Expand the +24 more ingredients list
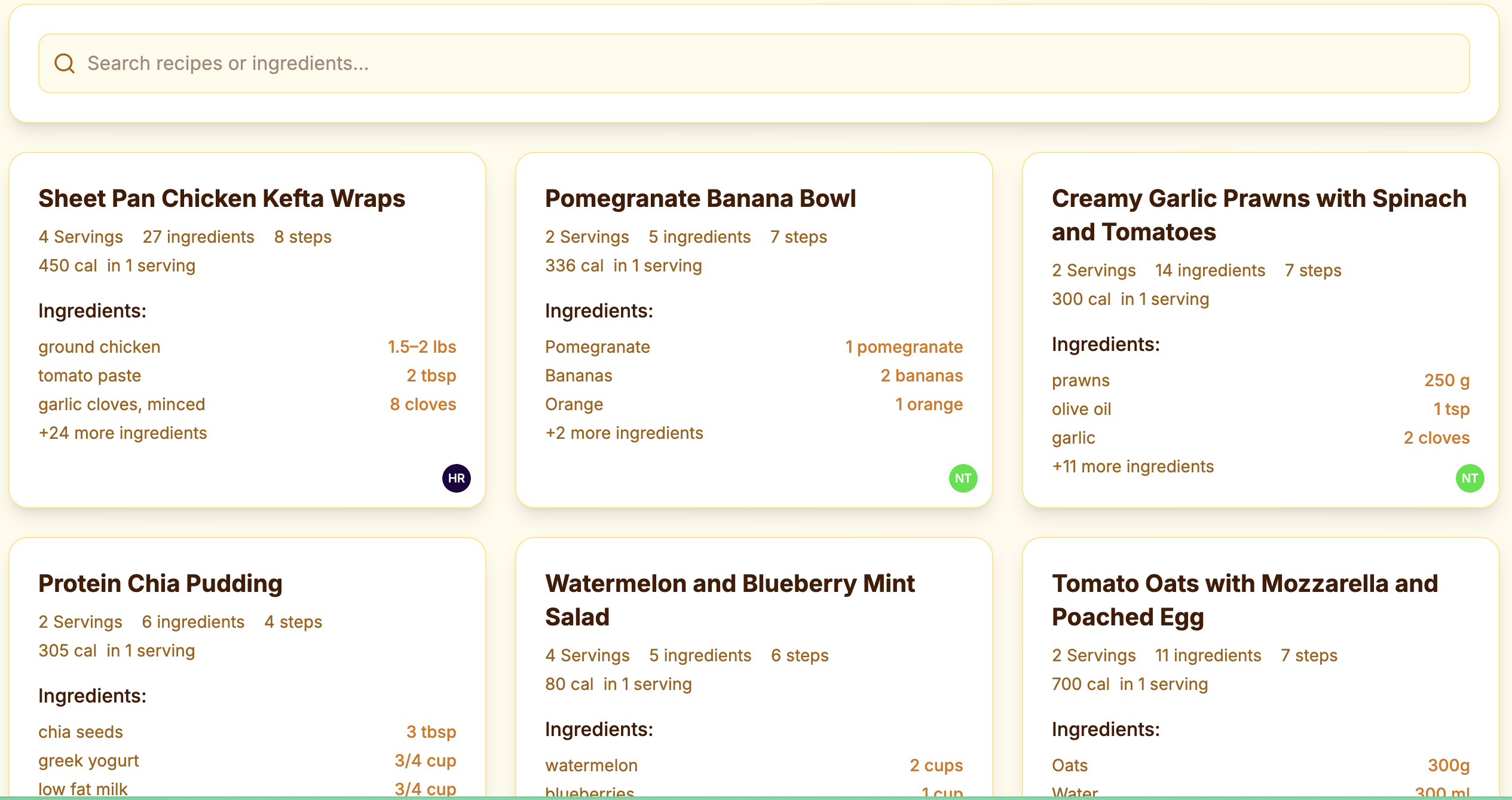The width and height of the screenshot is (1512, 800). [x=123, y=433]
